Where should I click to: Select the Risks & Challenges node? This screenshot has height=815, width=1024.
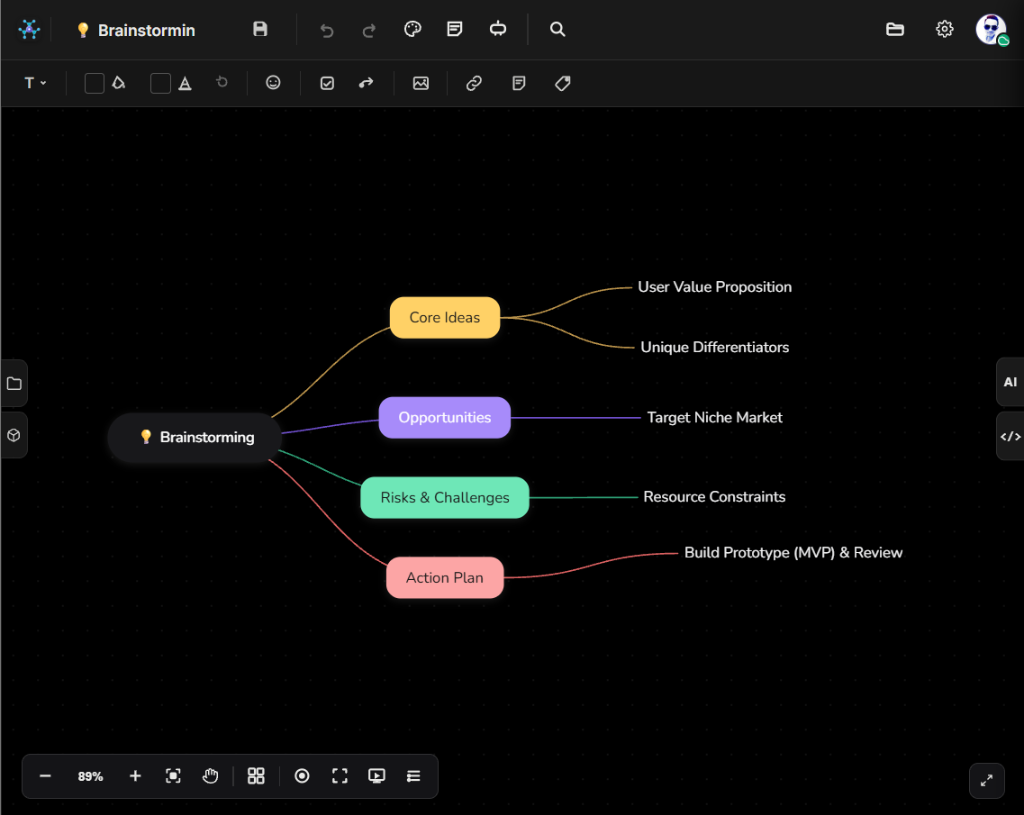coord(445,498)
